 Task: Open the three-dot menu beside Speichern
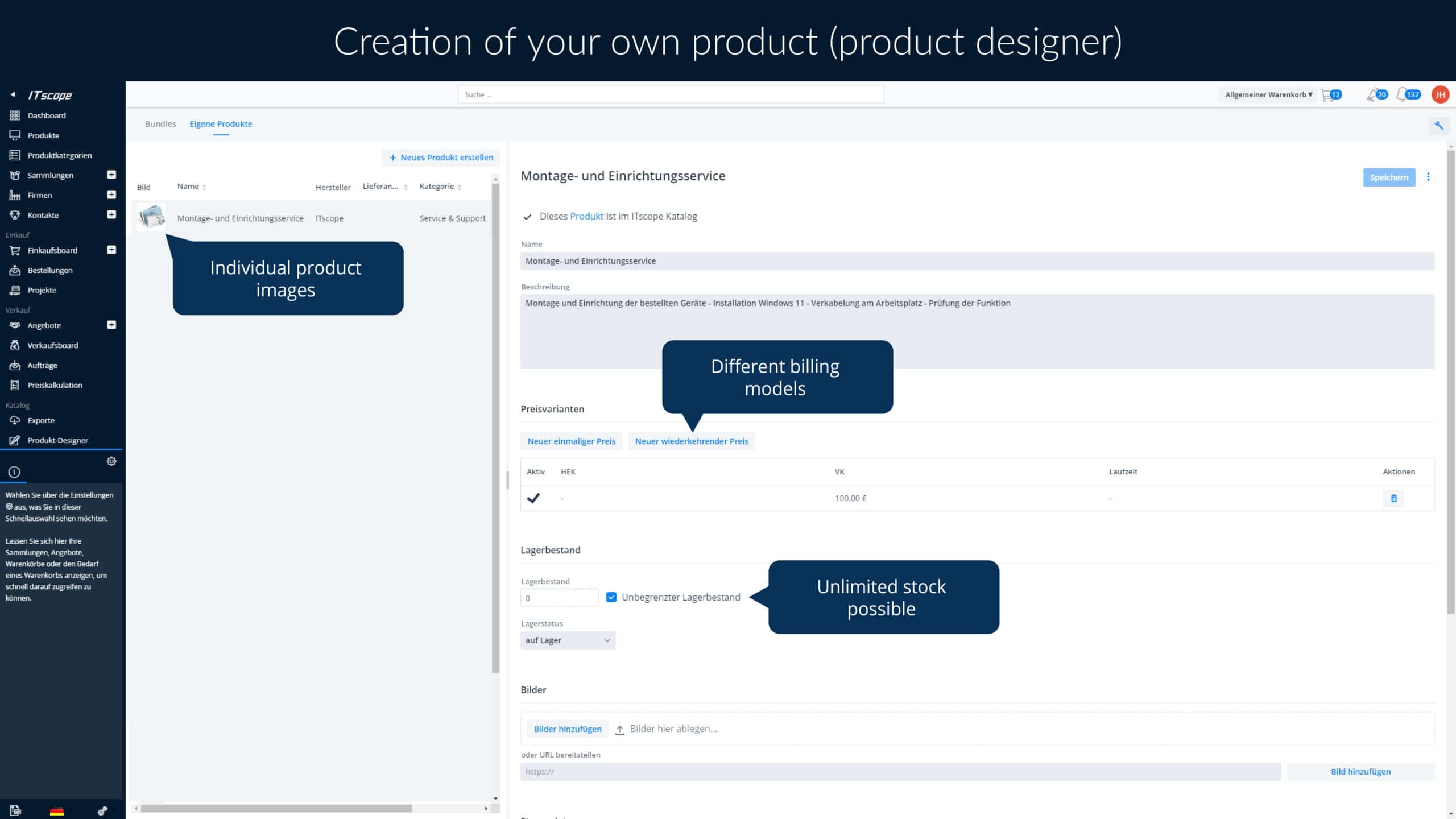[x=1428, y=177]
